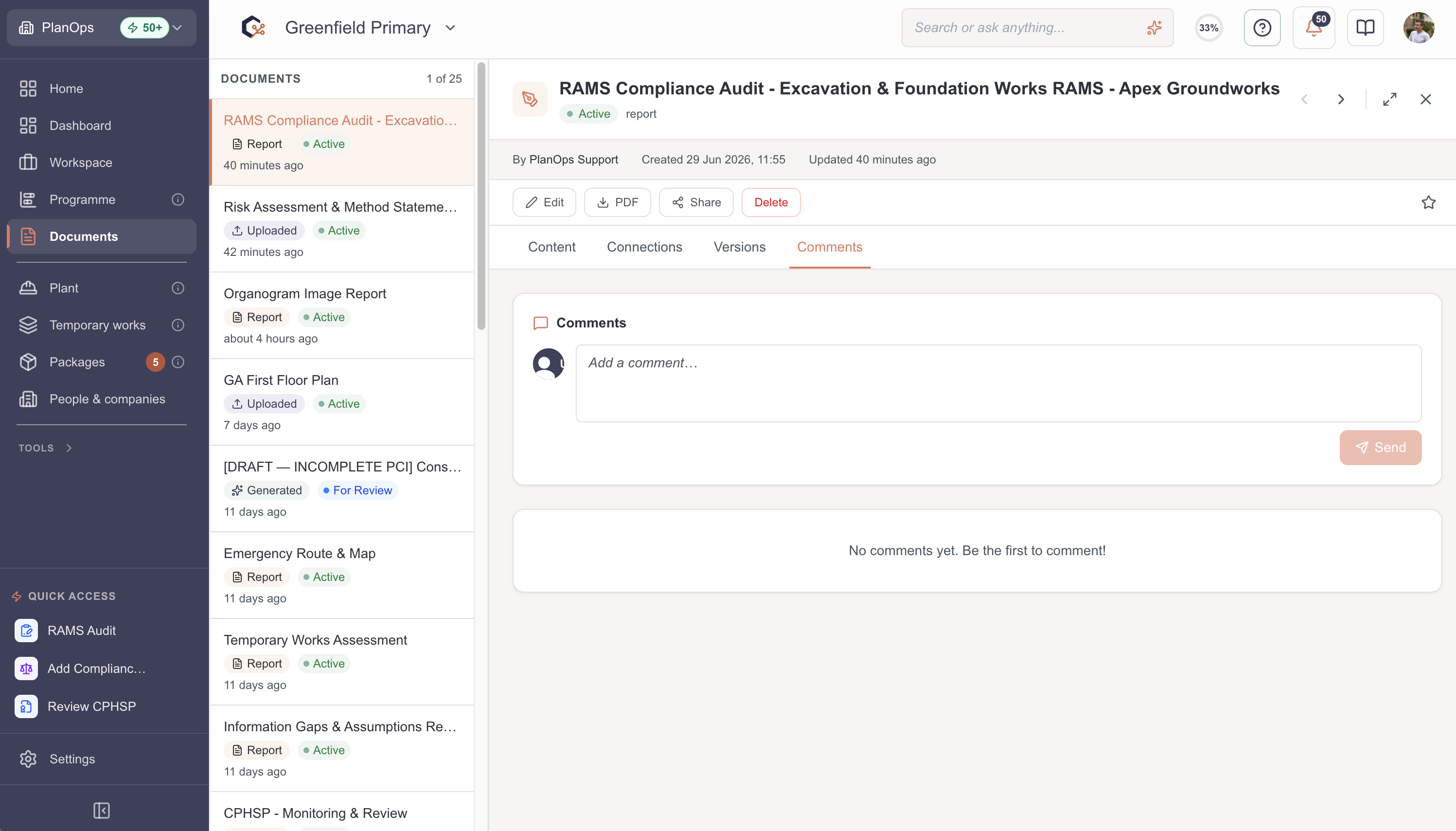
Task: Expand document to full screen icon
Action: click(x=1390, y=99)
